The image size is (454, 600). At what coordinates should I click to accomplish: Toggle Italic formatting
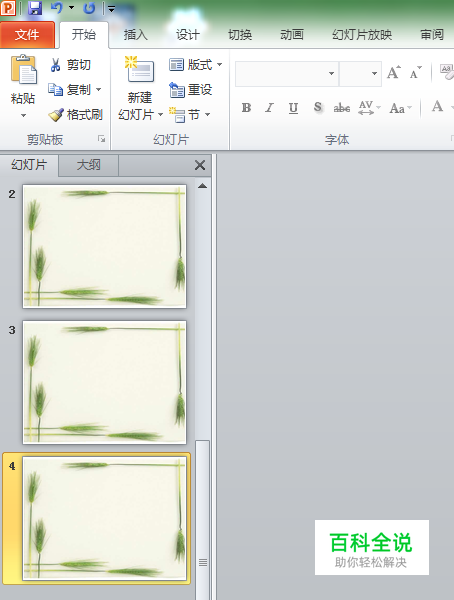pos(269,108)
